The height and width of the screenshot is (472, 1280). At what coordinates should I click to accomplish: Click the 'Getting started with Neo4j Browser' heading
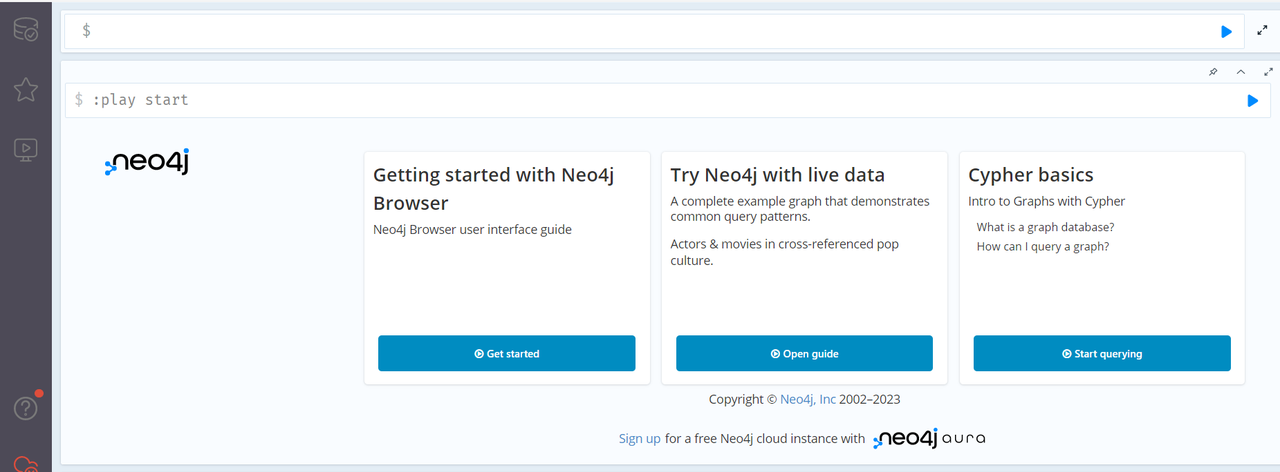(x=494, y=189)
